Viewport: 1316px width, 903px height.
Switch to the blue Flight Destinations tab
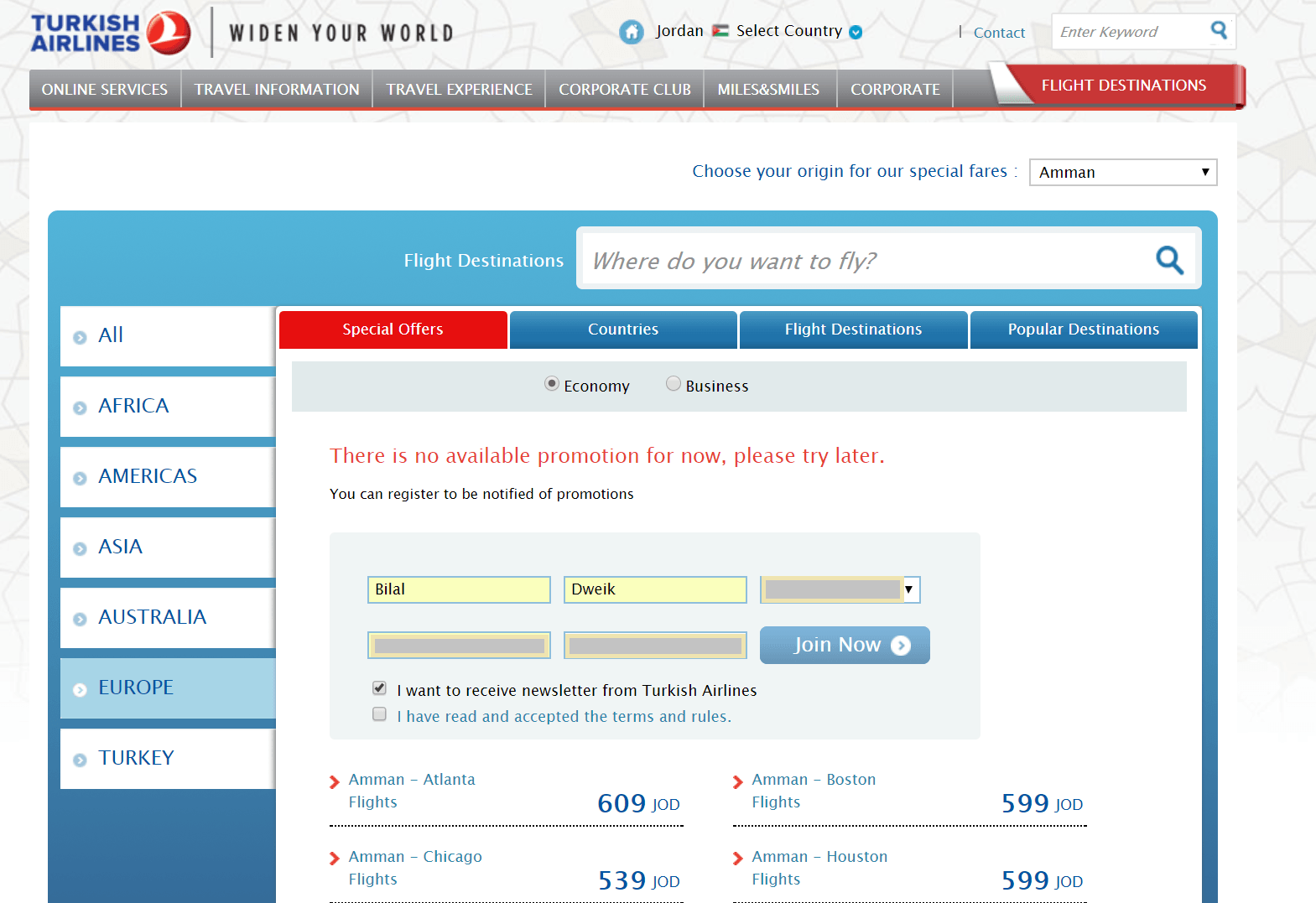point(853,330)
